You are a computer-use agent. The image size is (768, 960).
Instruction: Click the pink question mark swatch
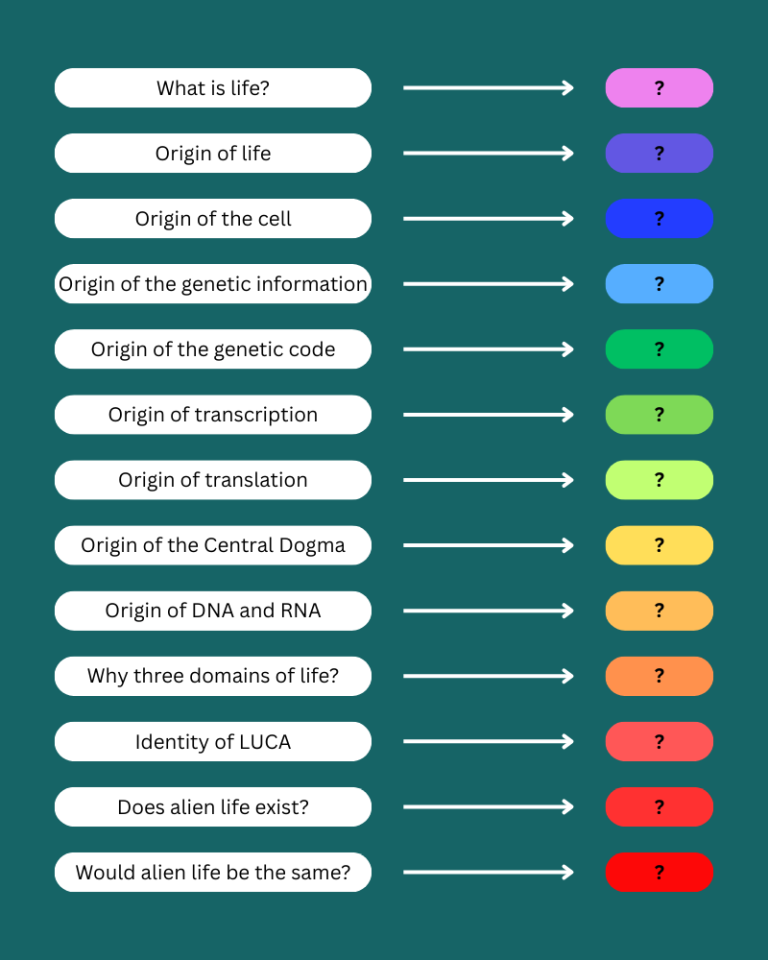click(659, 88)
